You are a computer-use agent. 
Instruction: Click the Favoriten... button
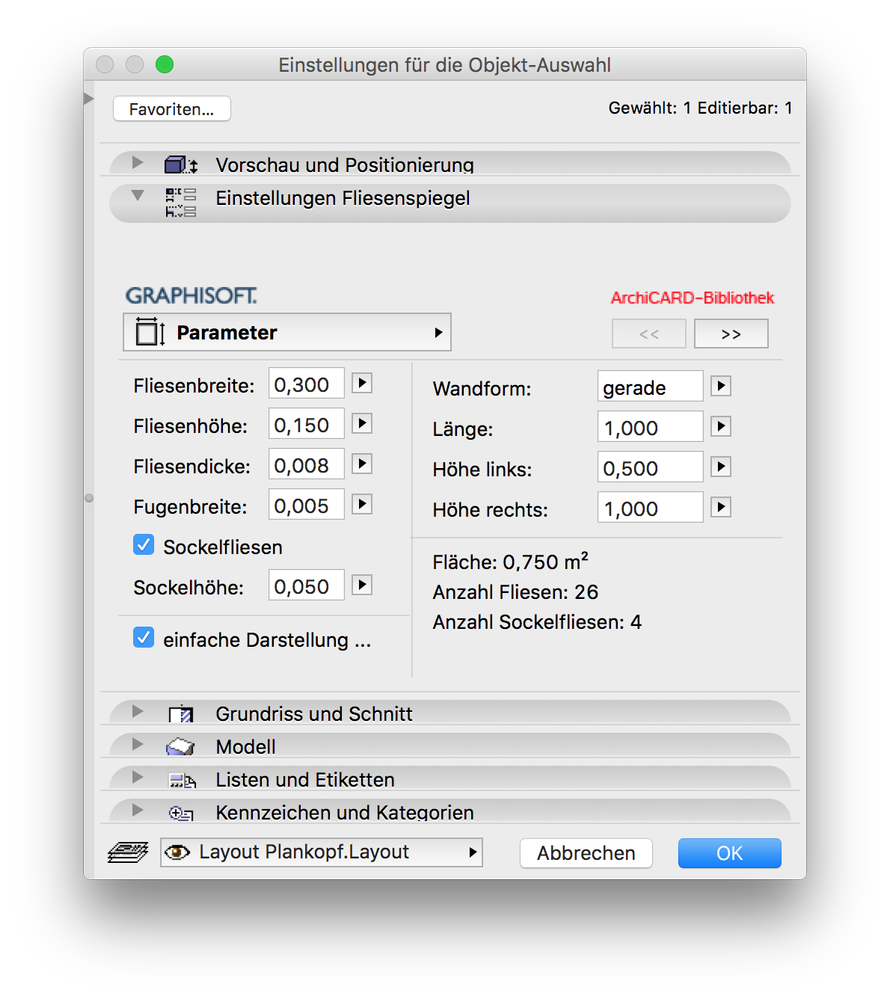pyautogui.click(x=172, y=109)
